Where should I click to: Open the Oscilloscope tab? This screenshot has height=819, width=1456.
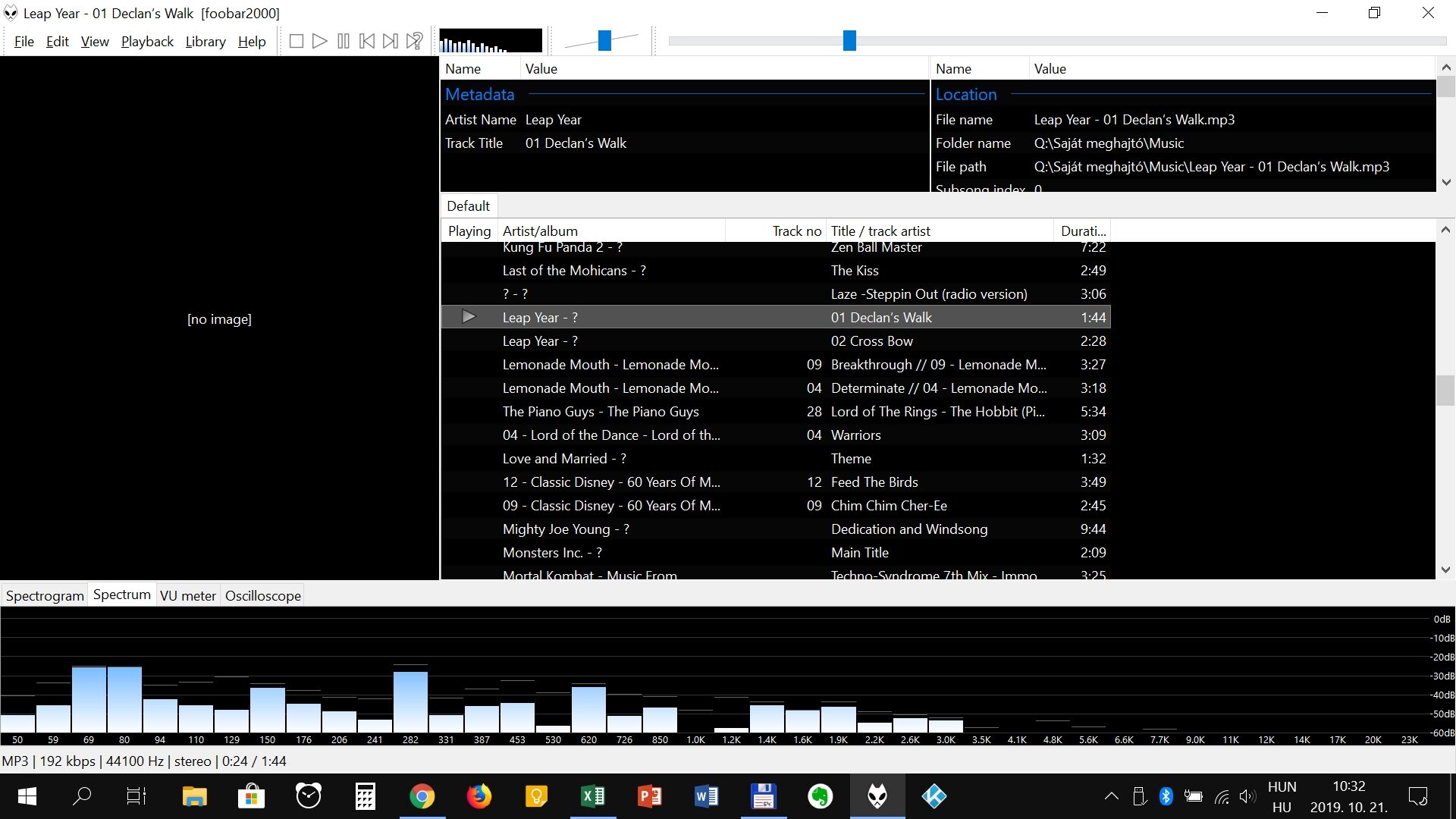262,596
